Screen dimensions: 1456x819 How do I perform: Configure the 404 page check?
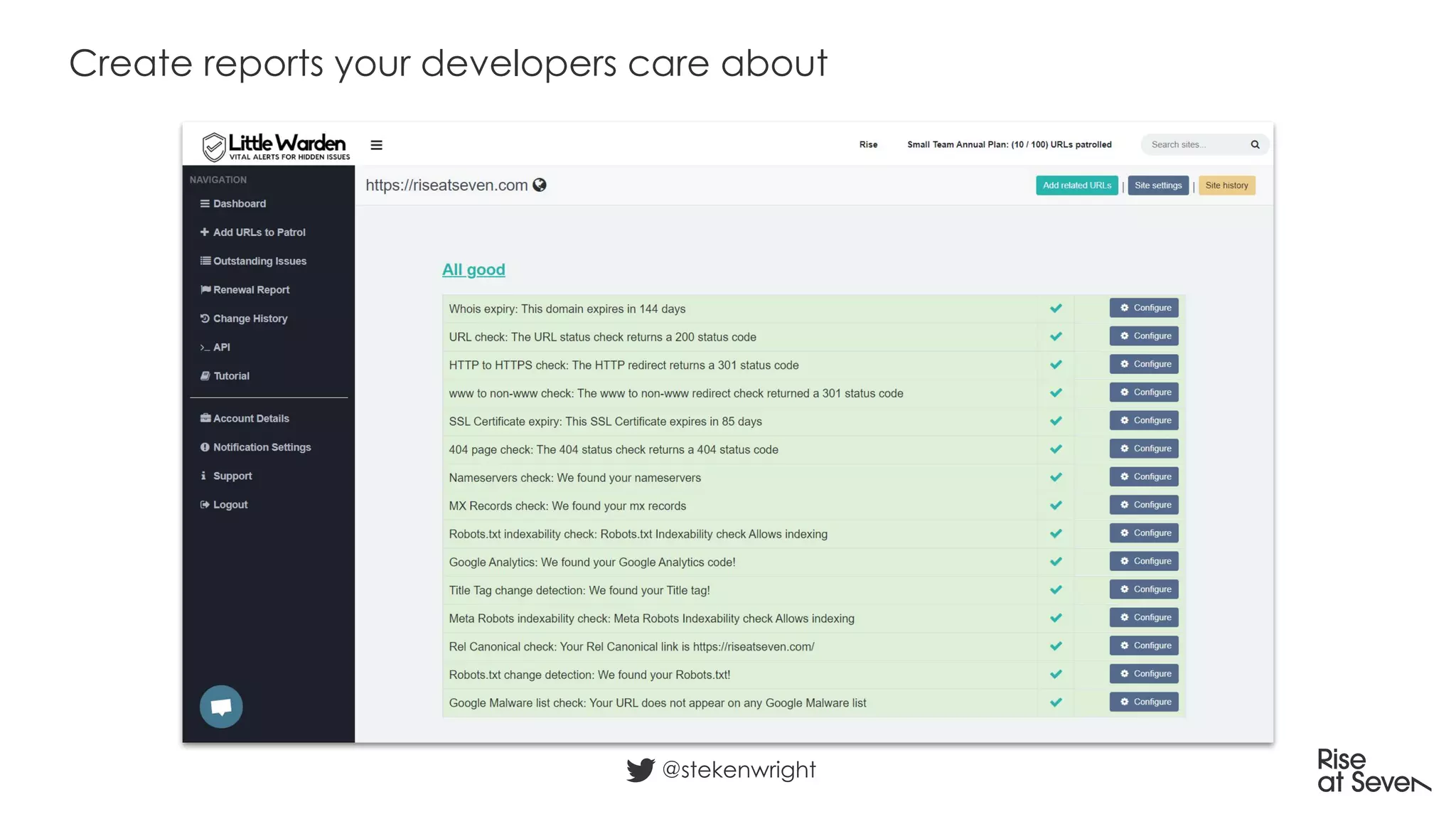(1144, 449)
